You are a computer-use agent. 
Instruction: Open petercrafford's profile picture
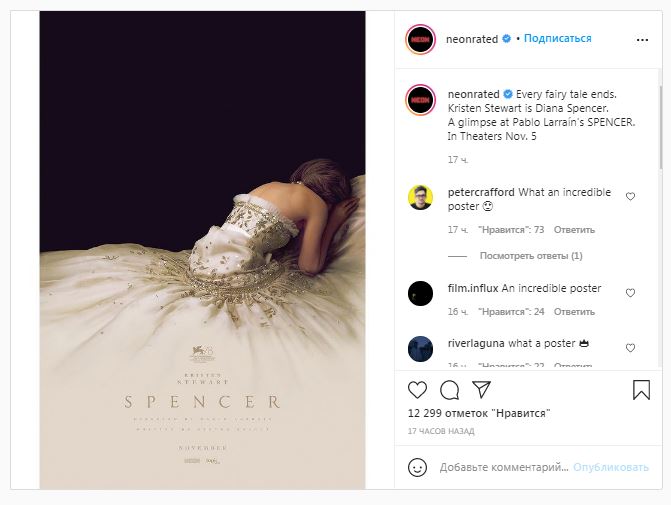point(420,197)
